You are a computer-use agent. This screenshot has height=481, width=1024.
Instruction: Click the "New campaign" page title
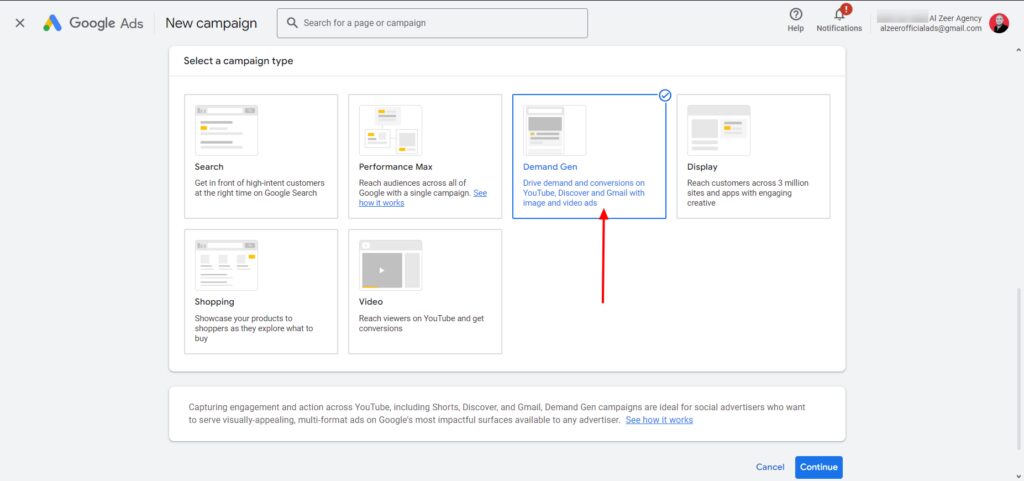coord(211,23)
